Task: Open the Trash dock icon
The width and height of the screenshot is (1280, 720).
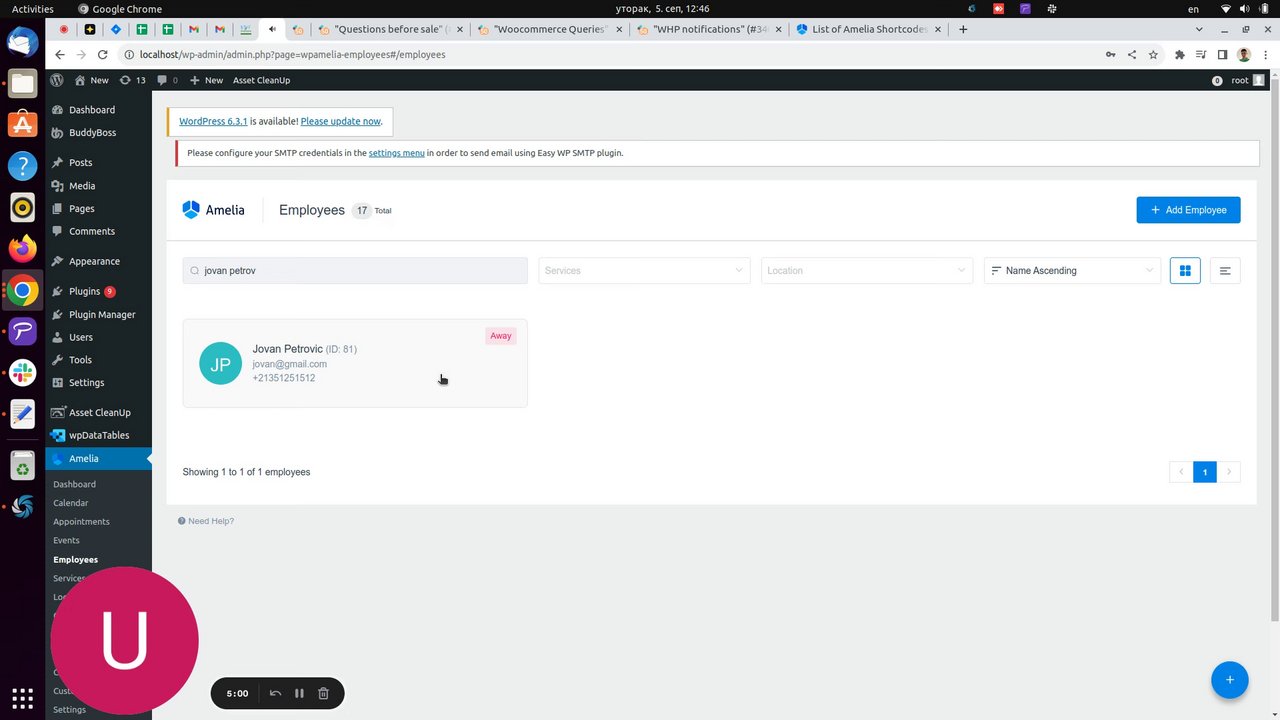Action: [22, 465]
